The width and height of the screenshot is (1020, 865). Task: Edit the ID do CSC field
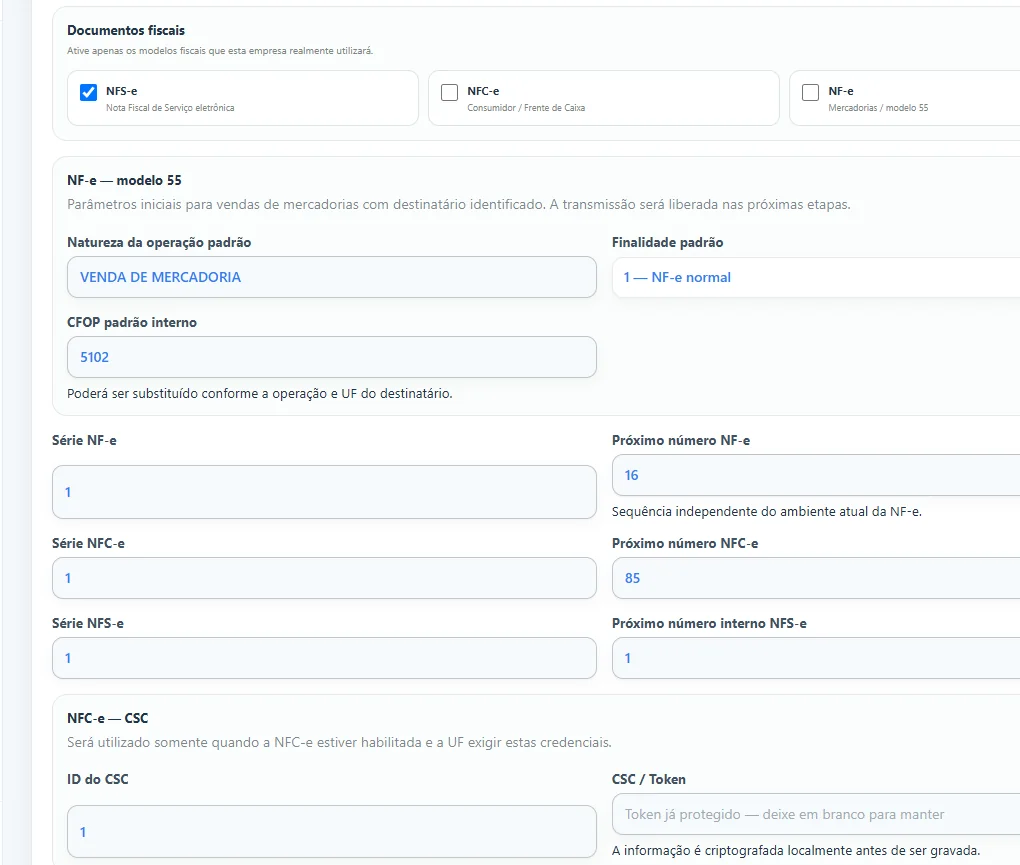point(332,832)
